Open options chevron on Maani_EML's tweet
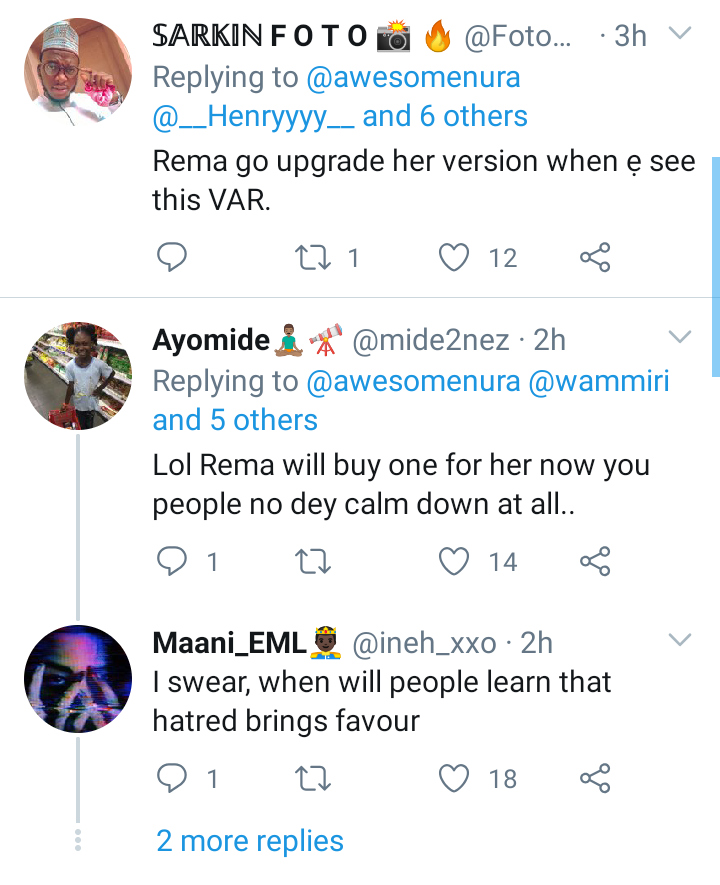Image resolution: width=720 pixels, height=885 pixels. point(680,640)
